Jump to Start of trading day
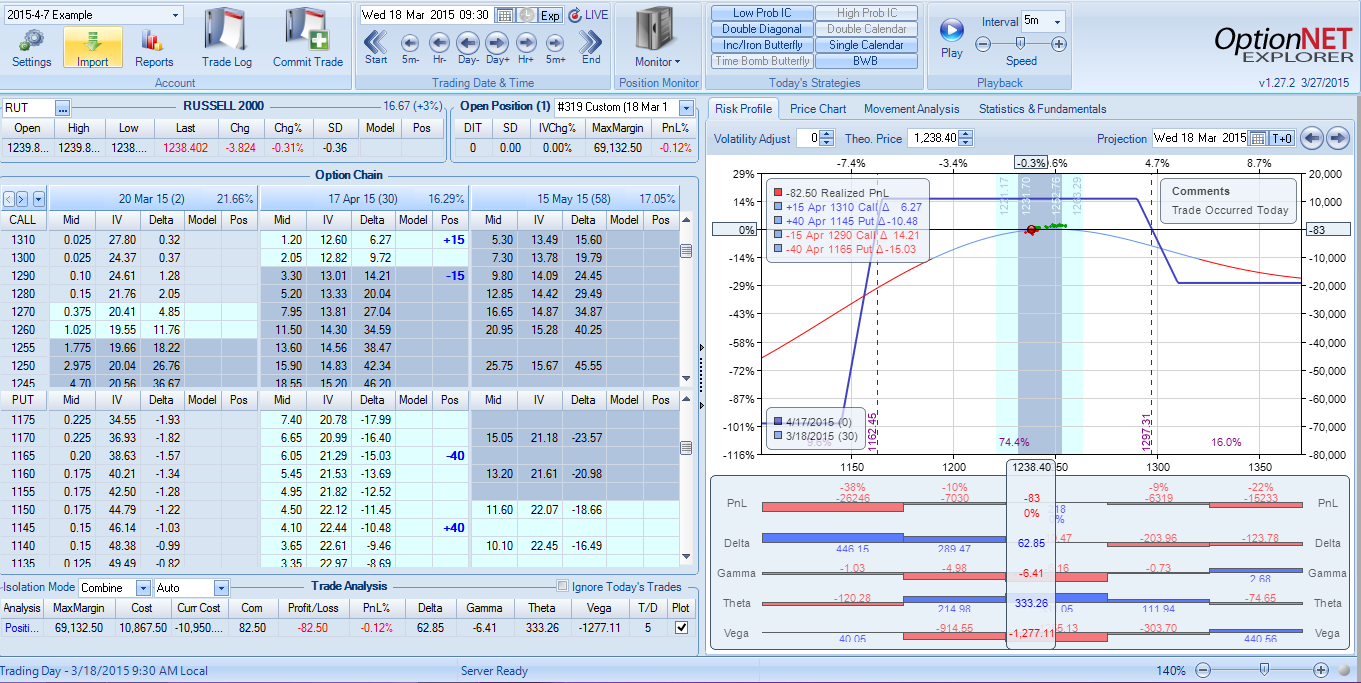The height and width of the screenshot is (683, 1361). click(376, 45)
